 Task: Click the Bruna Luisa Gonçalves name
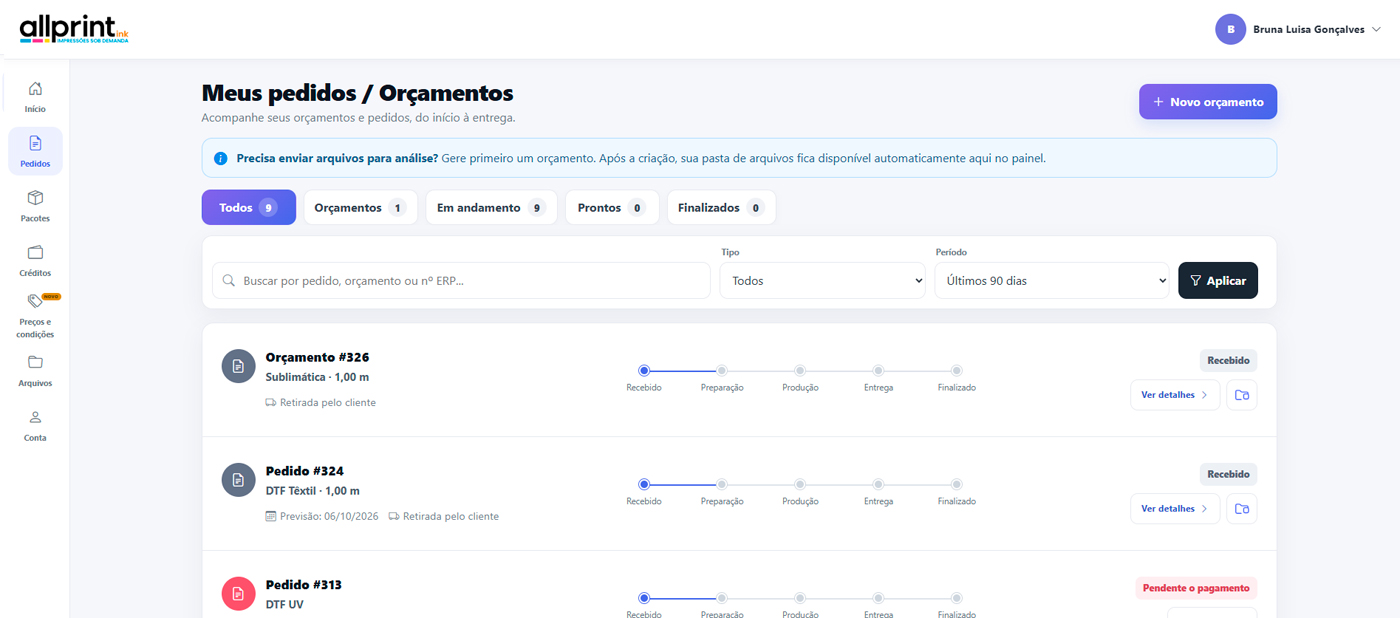(x=1309, y=30)
